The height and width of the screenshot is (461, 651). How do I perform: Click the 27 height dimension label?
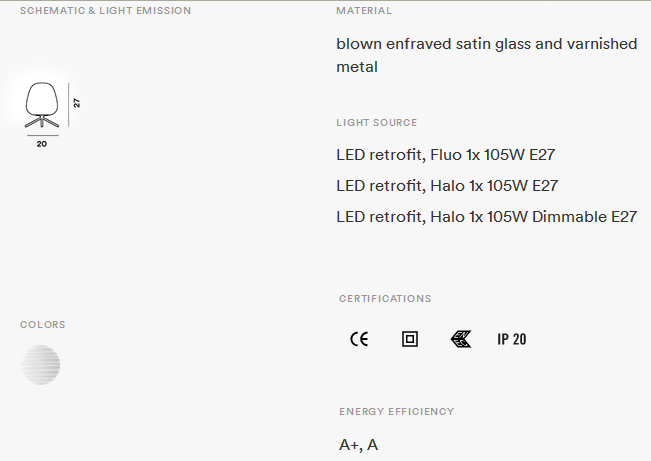[x=76, y=103]
